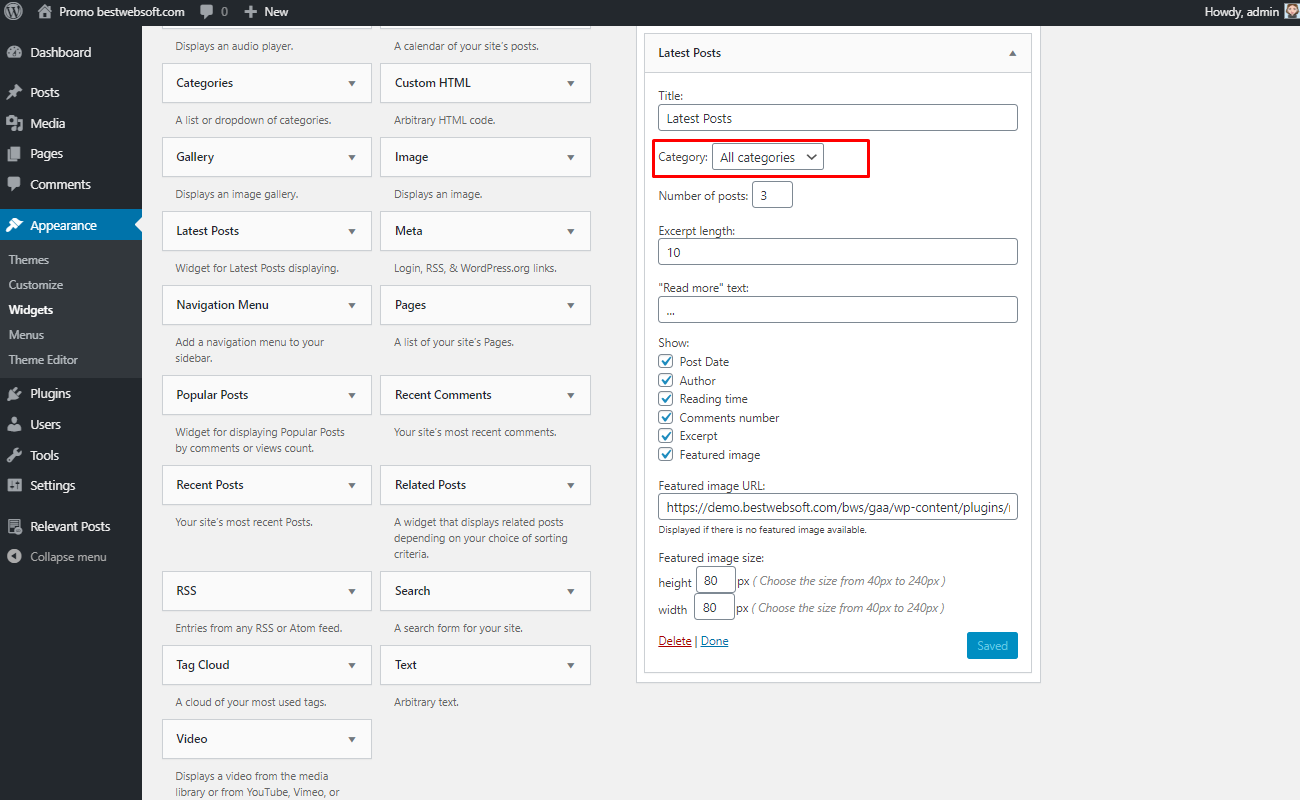This screenshot has width=1300, height=800.
Task: Toggle the Comments number checkbox
Action: tap(666, 417)
